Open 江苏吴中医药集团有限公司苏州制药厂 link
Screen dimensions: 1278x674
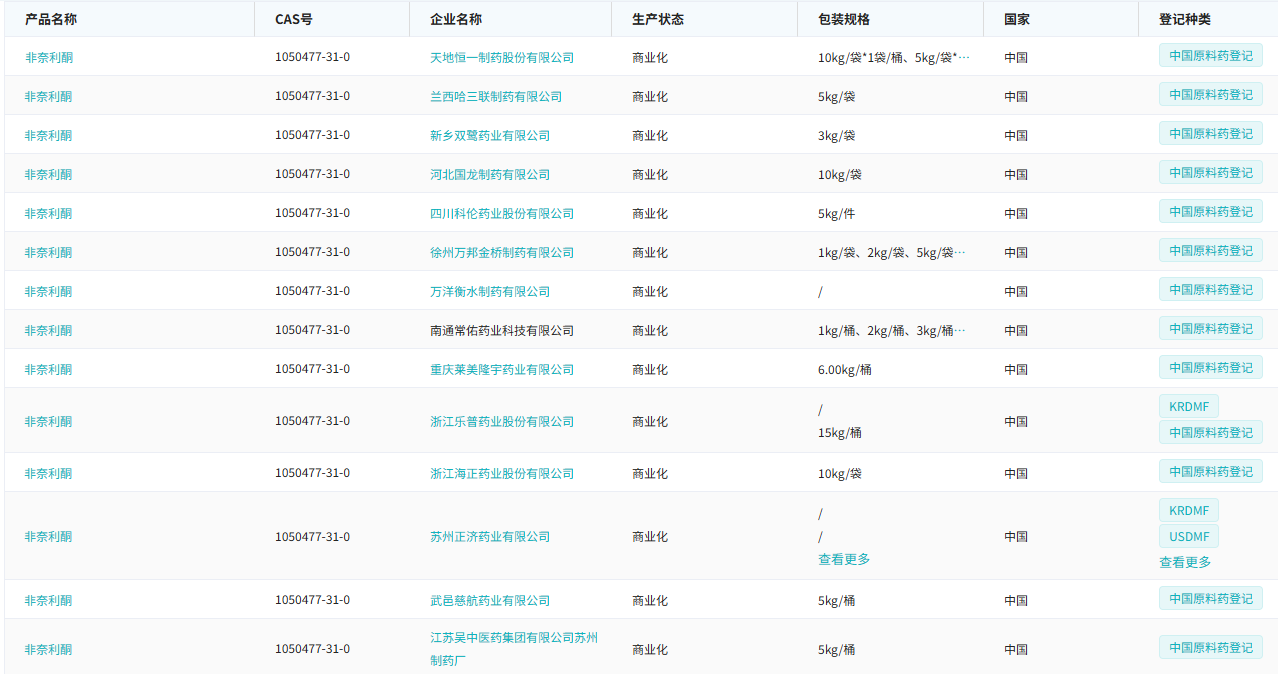(x=513, y=648)
